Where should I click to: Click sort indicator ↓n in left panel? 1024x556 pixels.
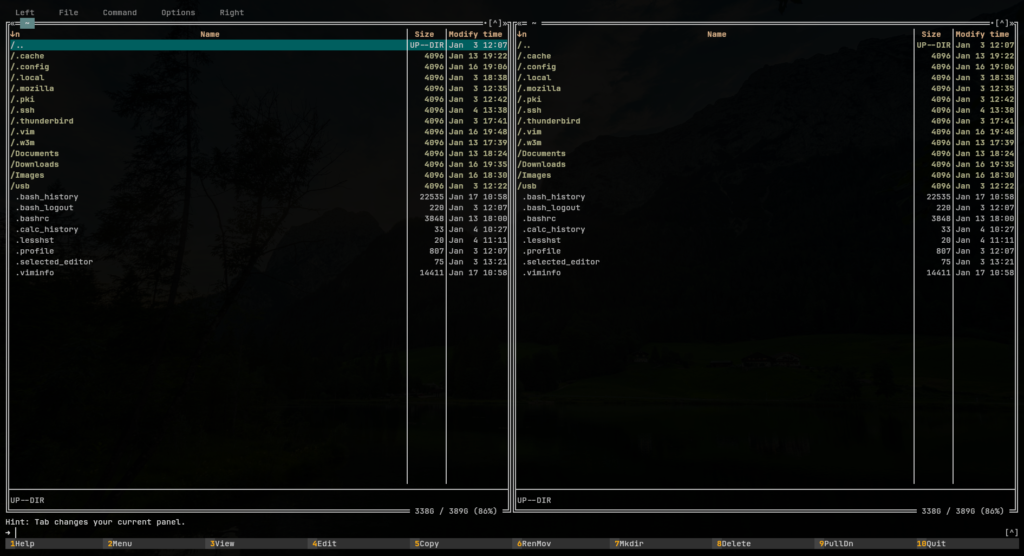[x=15, y=34]
